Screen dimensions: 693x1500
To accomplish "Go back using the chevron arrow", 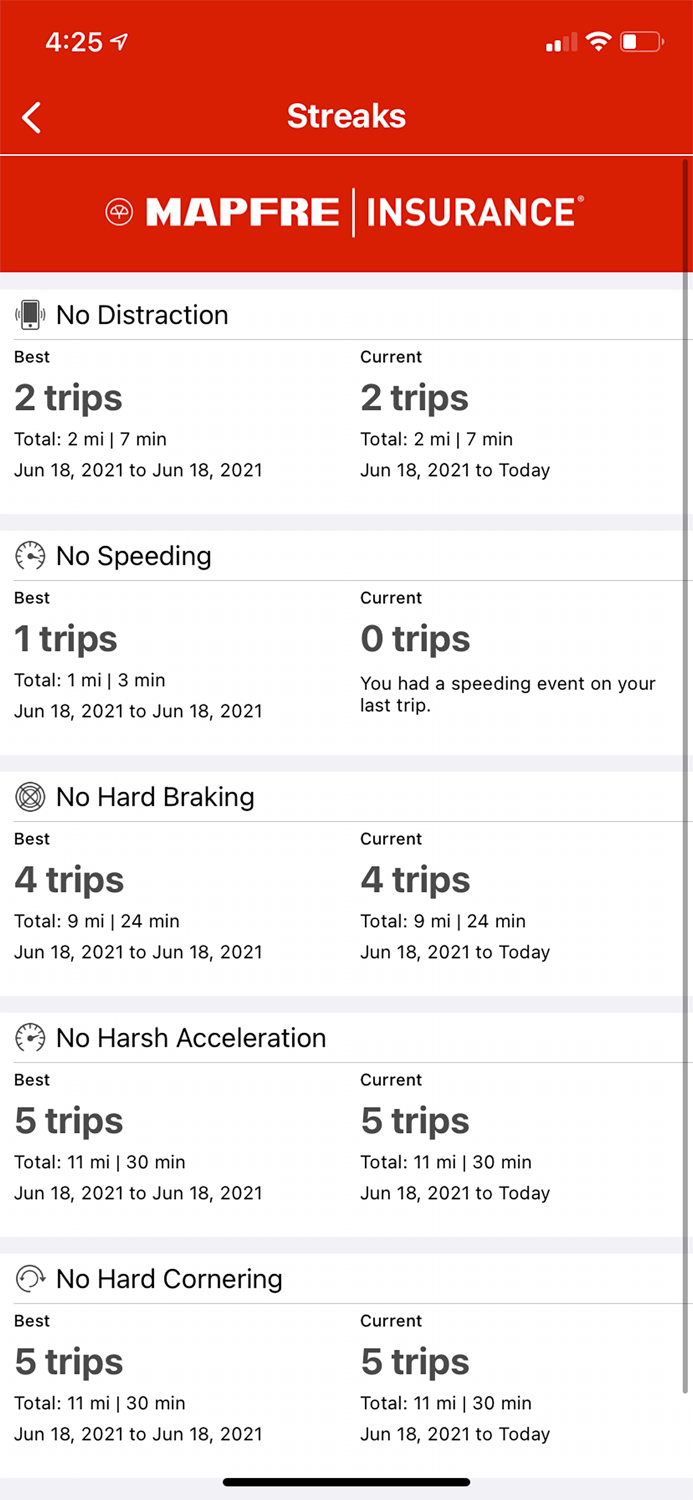I will coord(30,117).
